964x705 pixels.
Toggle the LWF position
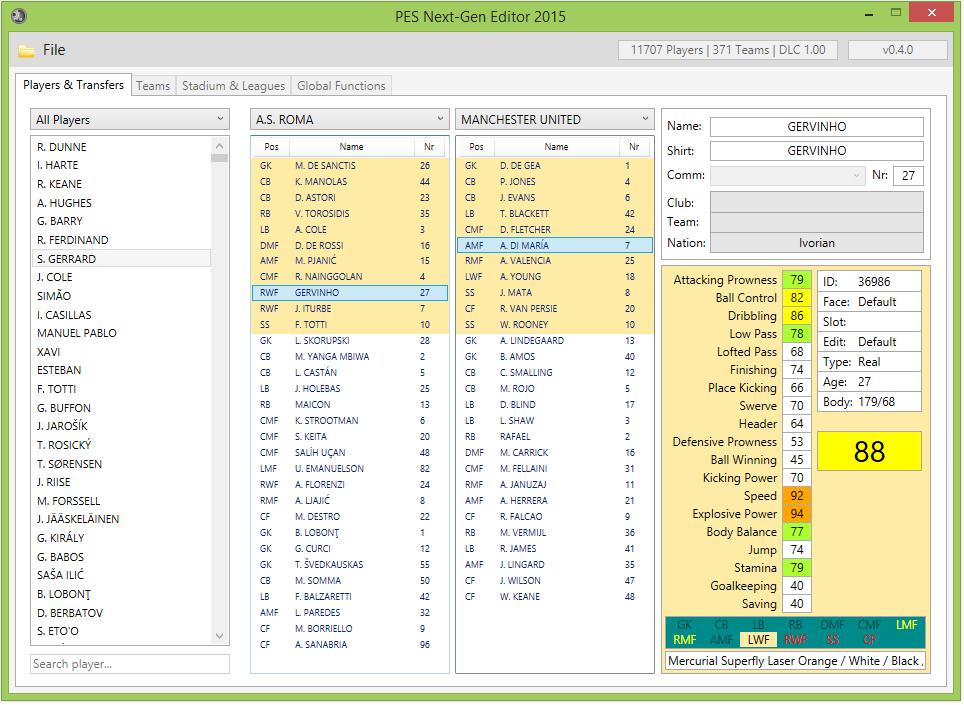(758, 640)
